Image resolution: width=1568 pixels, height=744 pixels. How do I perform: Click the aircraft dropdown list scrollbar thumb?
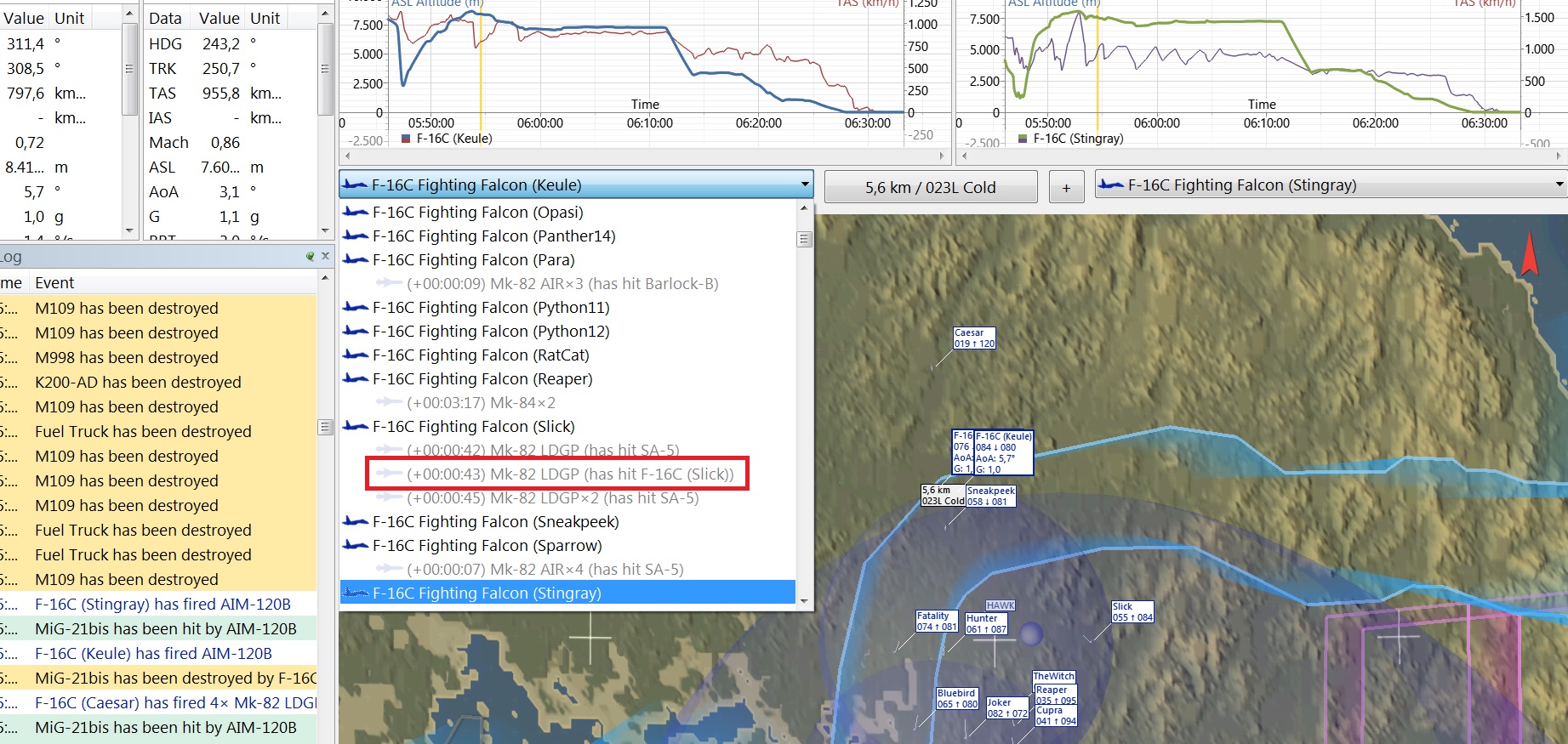tap(804, 239)
